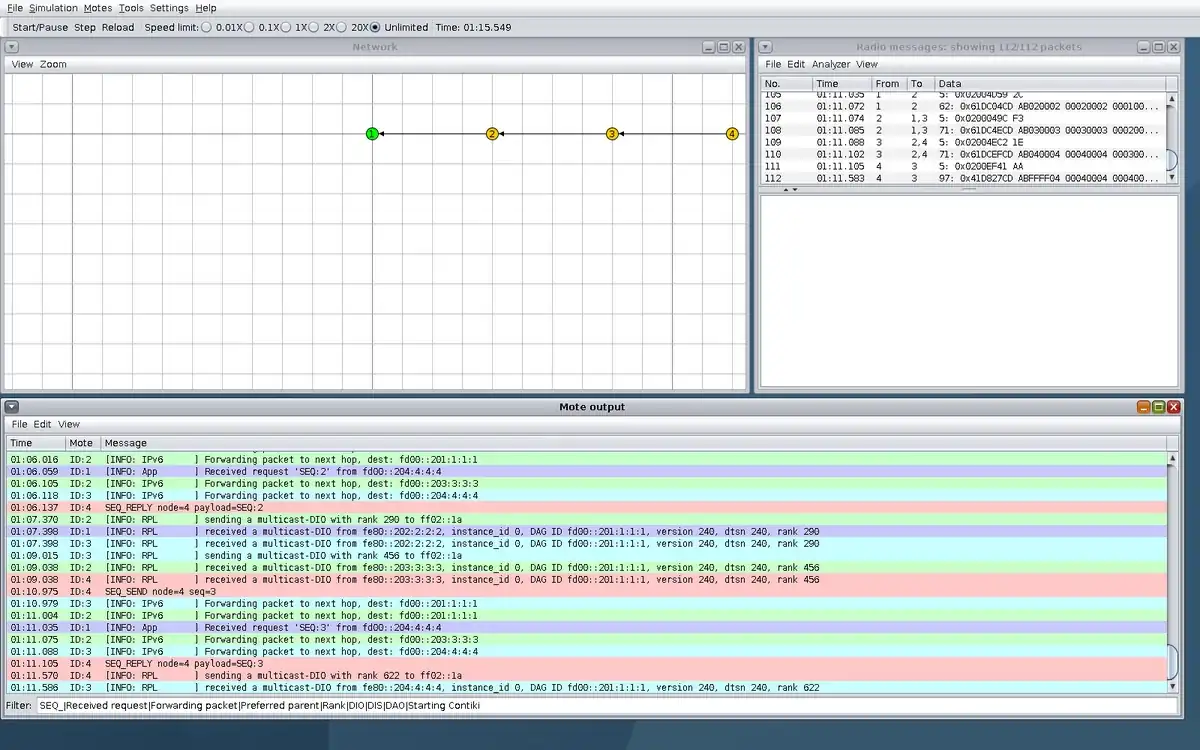Open View menu in Mote output
1200x750 pixels.
click(69, 424)
